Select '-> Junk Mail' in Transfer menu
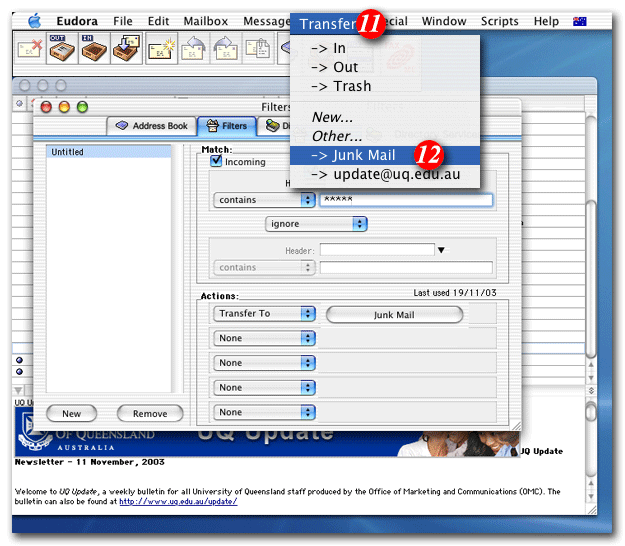 353,155
